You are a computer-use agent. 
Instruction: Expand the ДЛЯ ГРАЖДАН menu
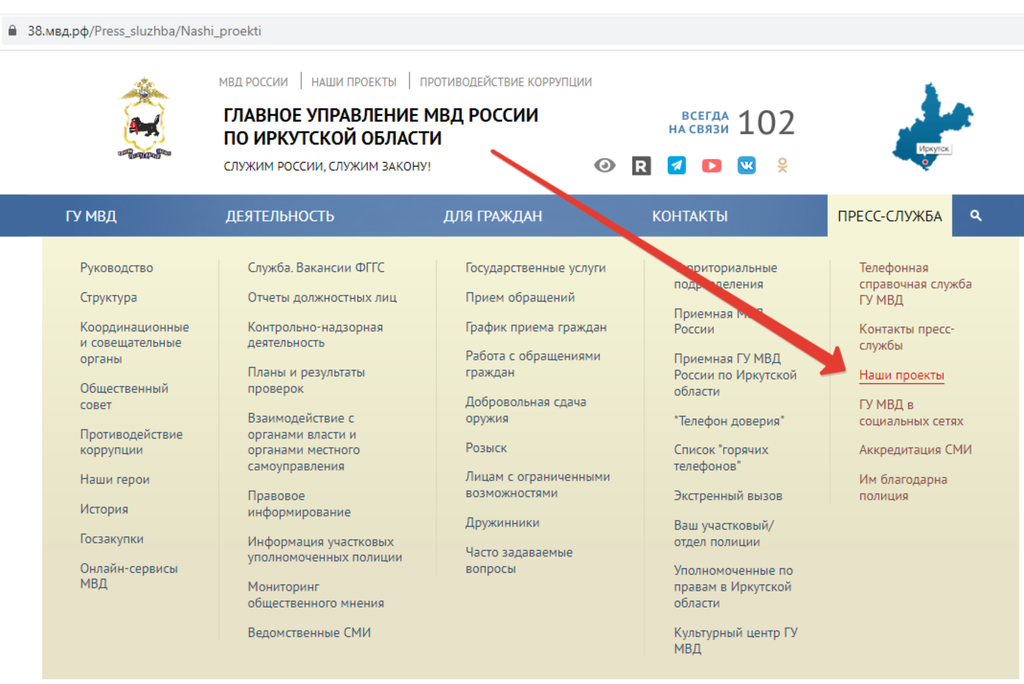[493, 216]
